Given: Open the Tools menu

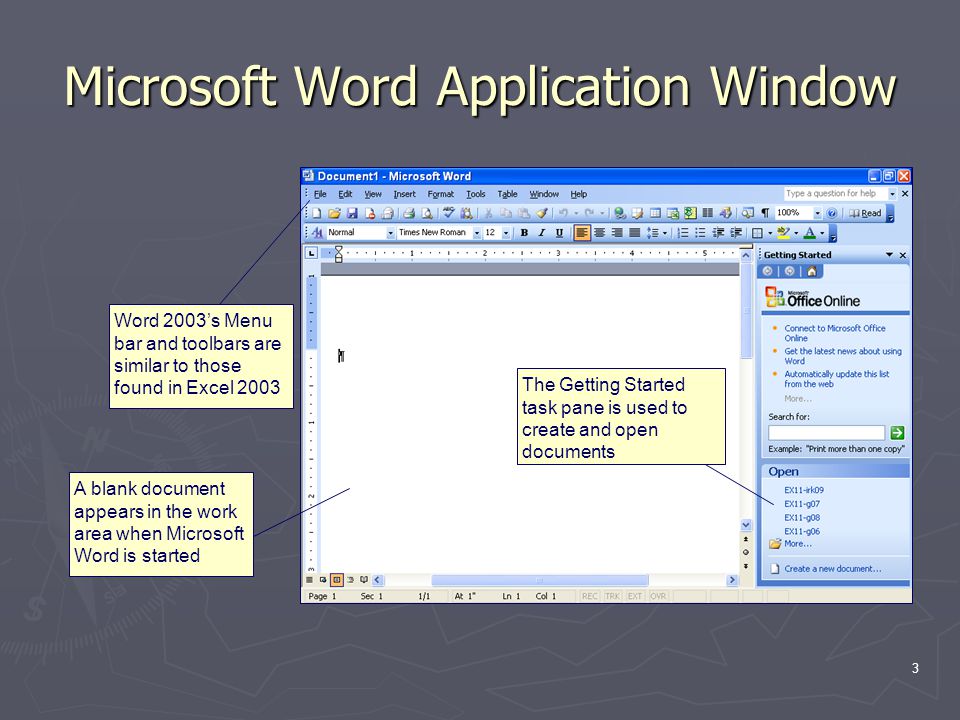Looking at the screenshot, I should click(x=476, y=194).
